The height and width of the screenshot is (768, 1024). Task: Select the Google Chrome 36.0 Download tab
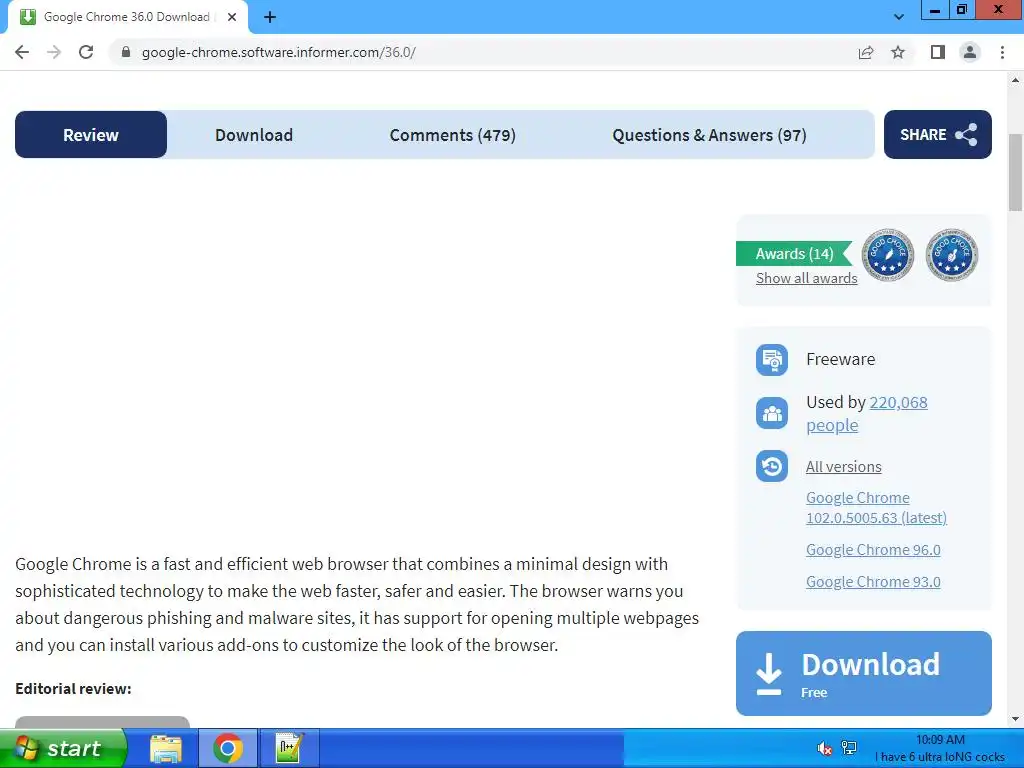(x=128, y=17)
